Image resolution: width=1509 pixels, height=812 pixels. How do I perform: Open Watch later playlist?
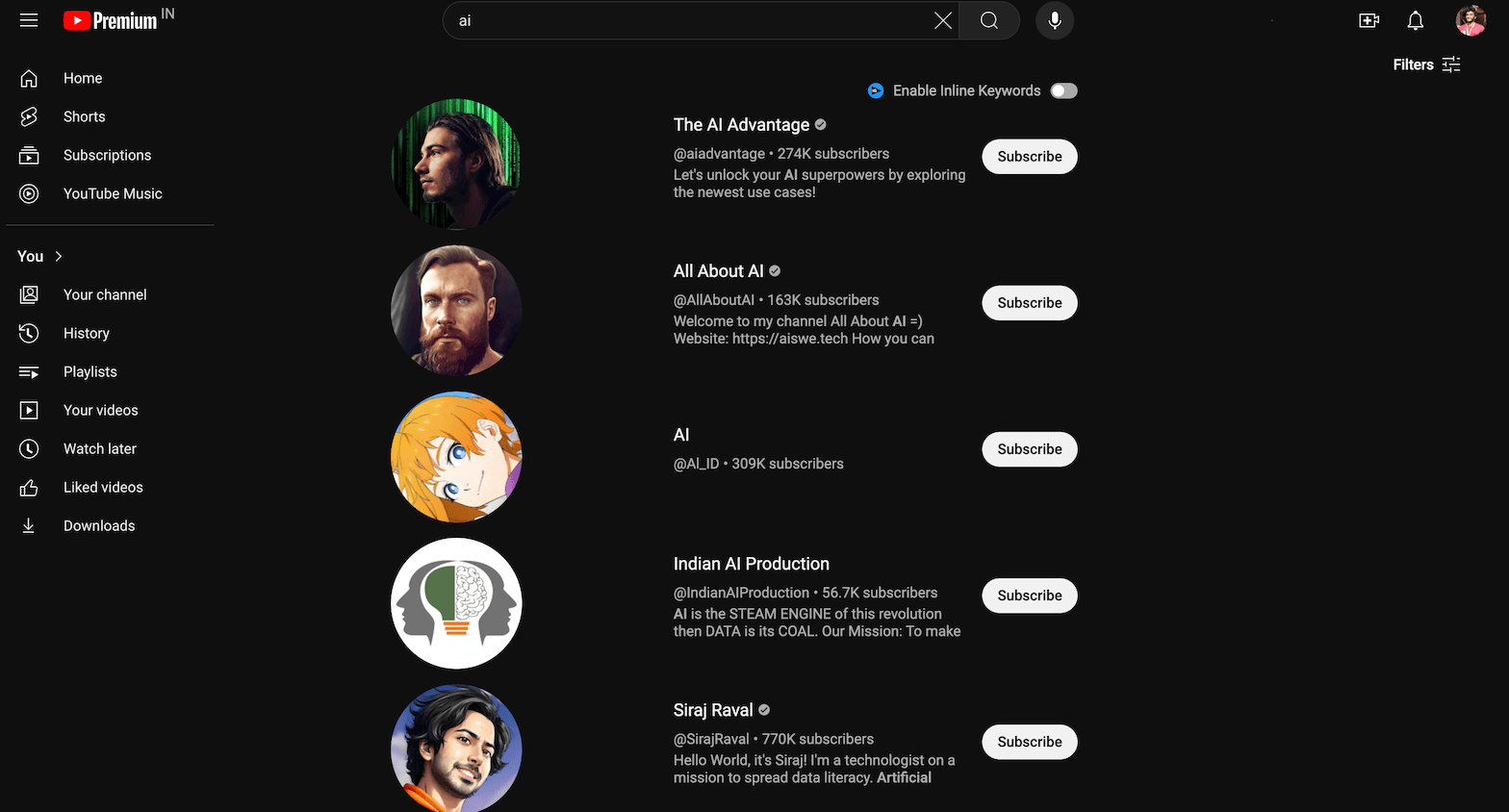click(99, 448)
